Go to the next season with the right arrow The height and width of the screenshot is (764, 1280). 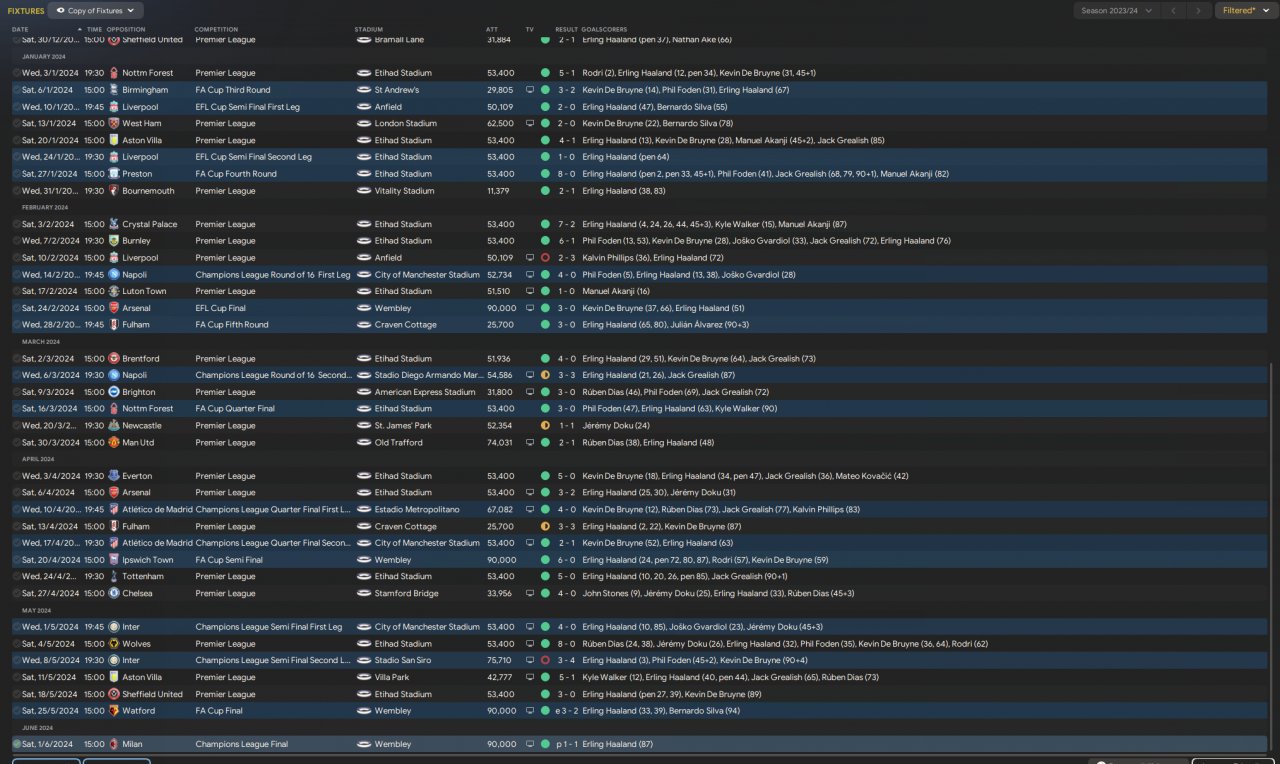[1199, 10]
